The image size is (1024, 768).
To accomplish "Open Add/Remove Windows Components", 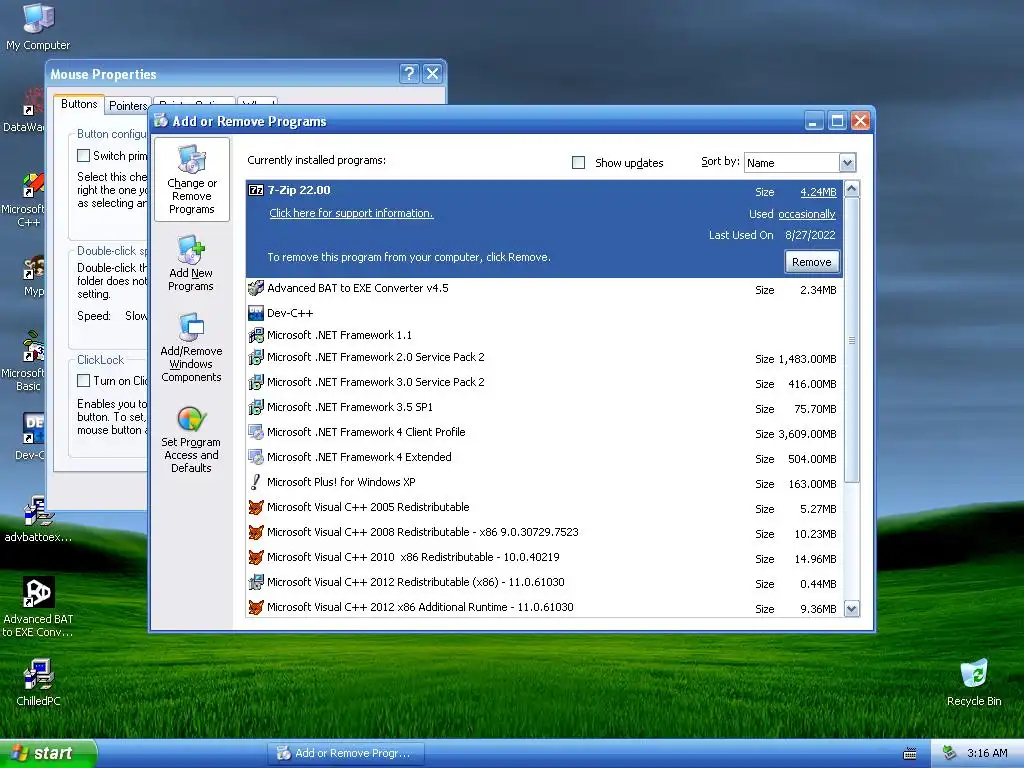I will tap(191, 347).
